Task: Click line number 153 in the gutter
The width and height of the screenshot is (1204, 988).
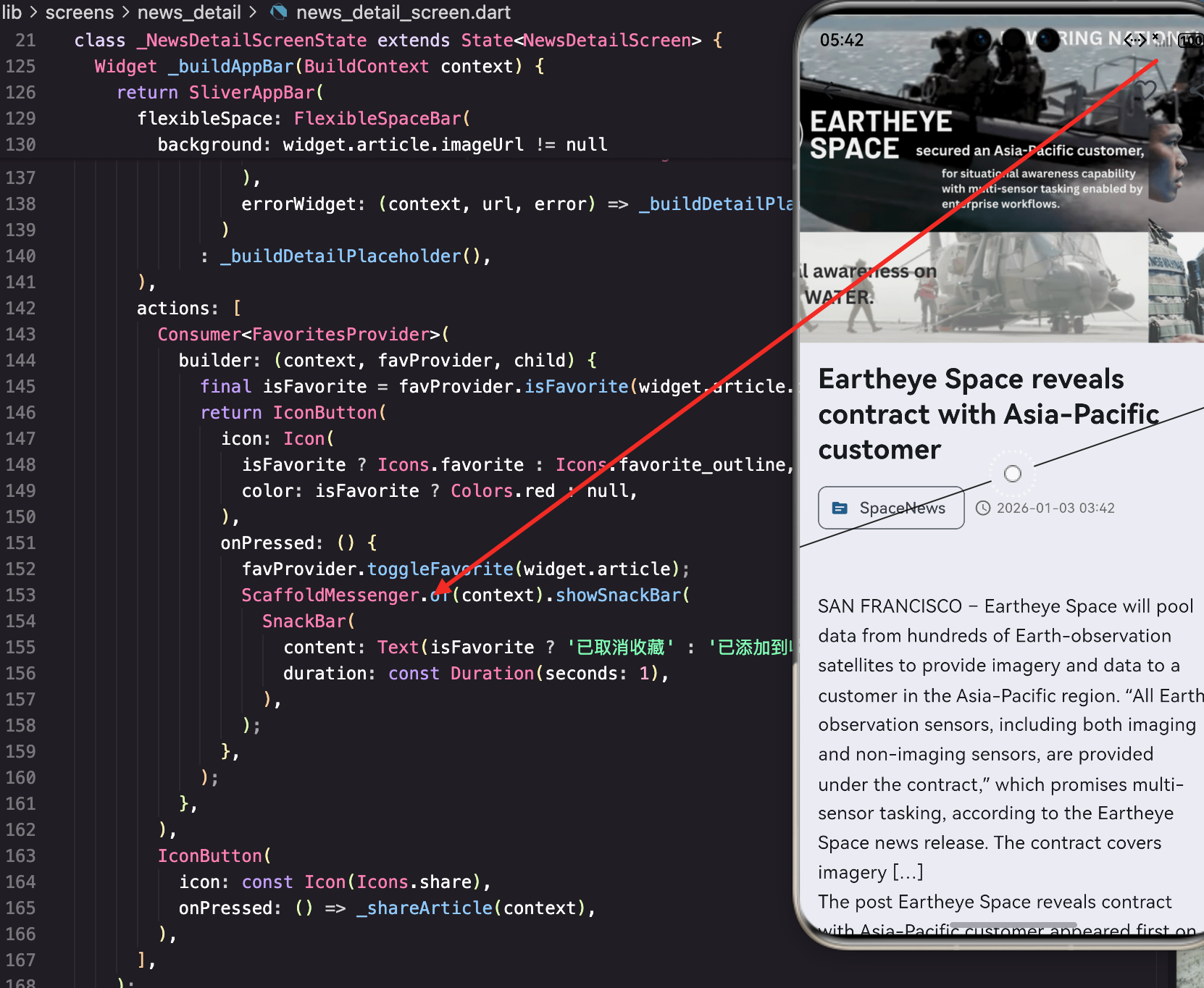Action: pos(20,595)
